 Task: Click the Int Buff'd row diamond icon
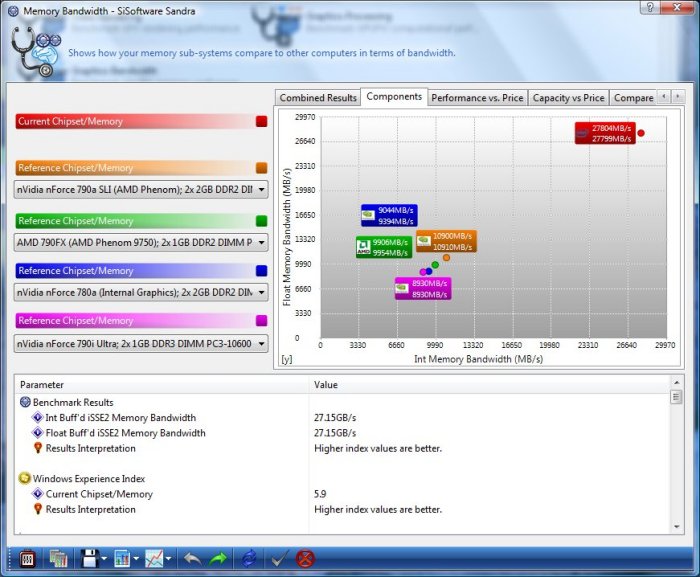click(38, 418)
